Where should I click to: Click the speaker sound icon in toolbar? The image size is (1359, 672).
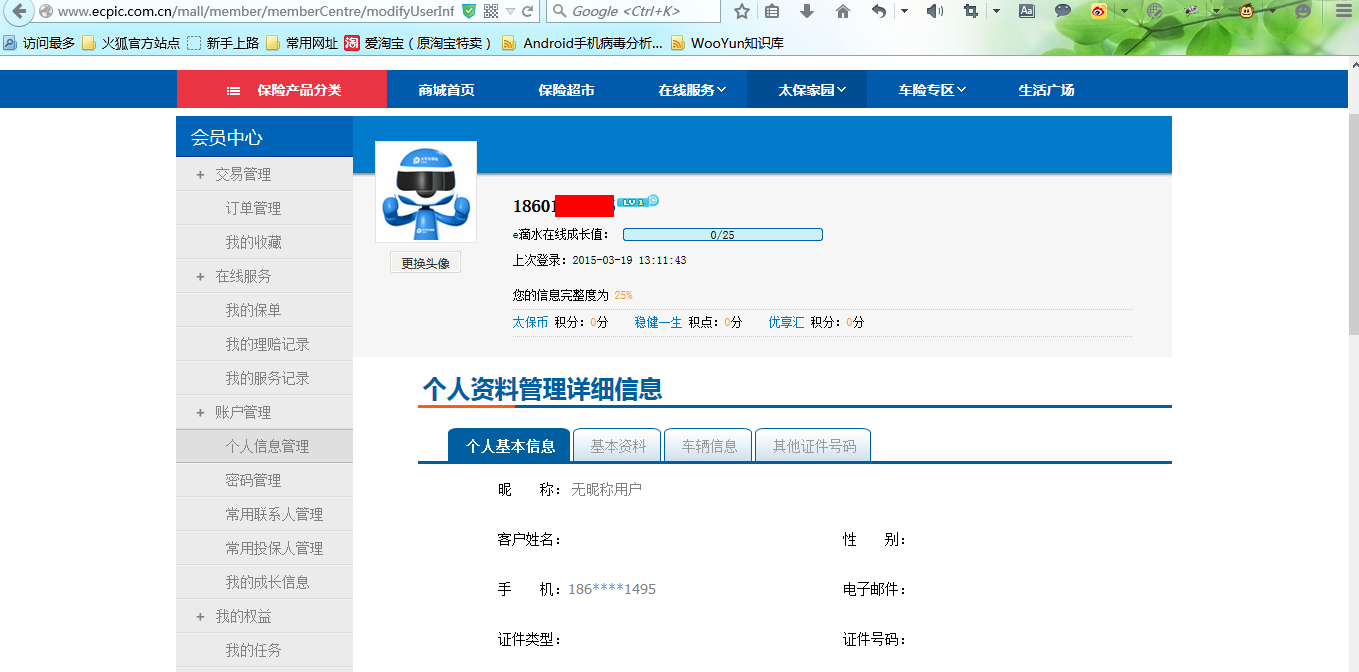(934, 11)
